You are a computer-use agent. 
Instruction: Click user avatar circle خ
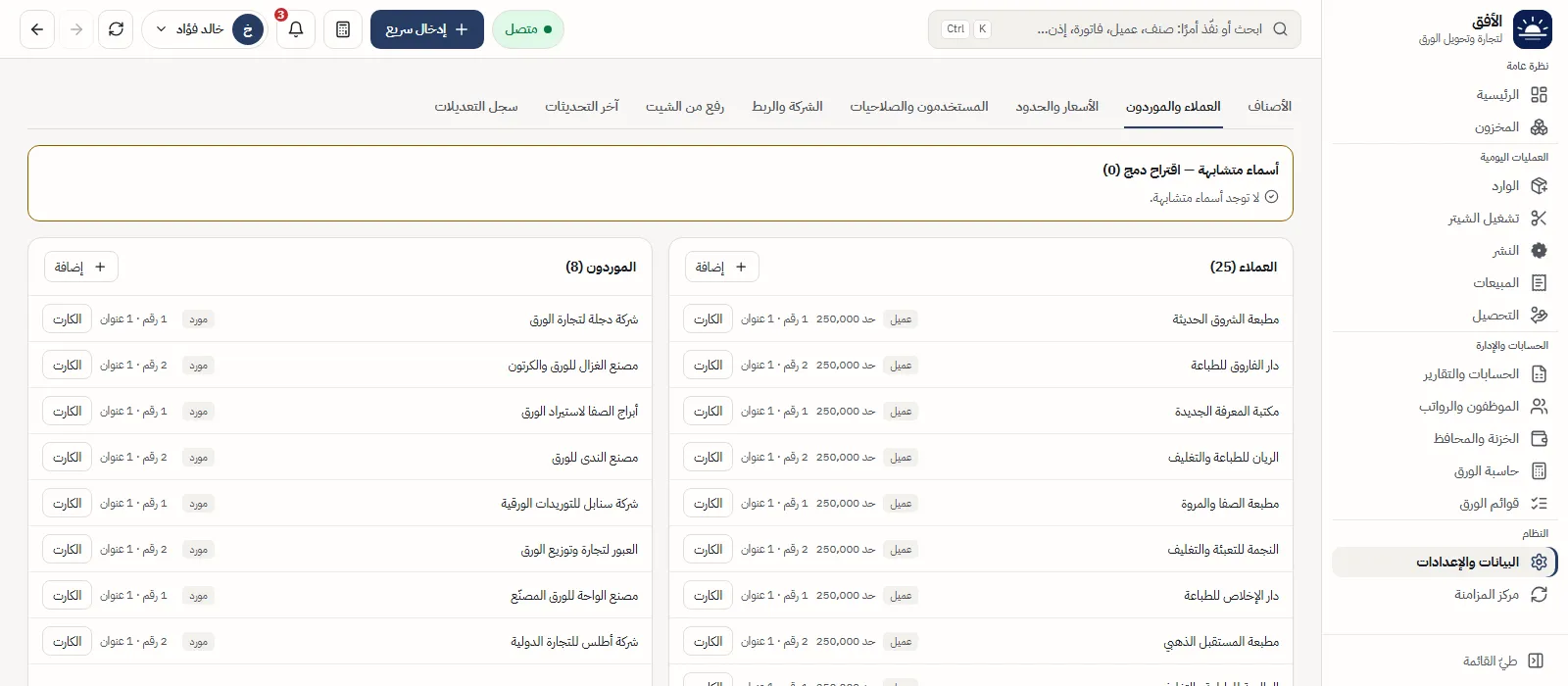(248, 29)
